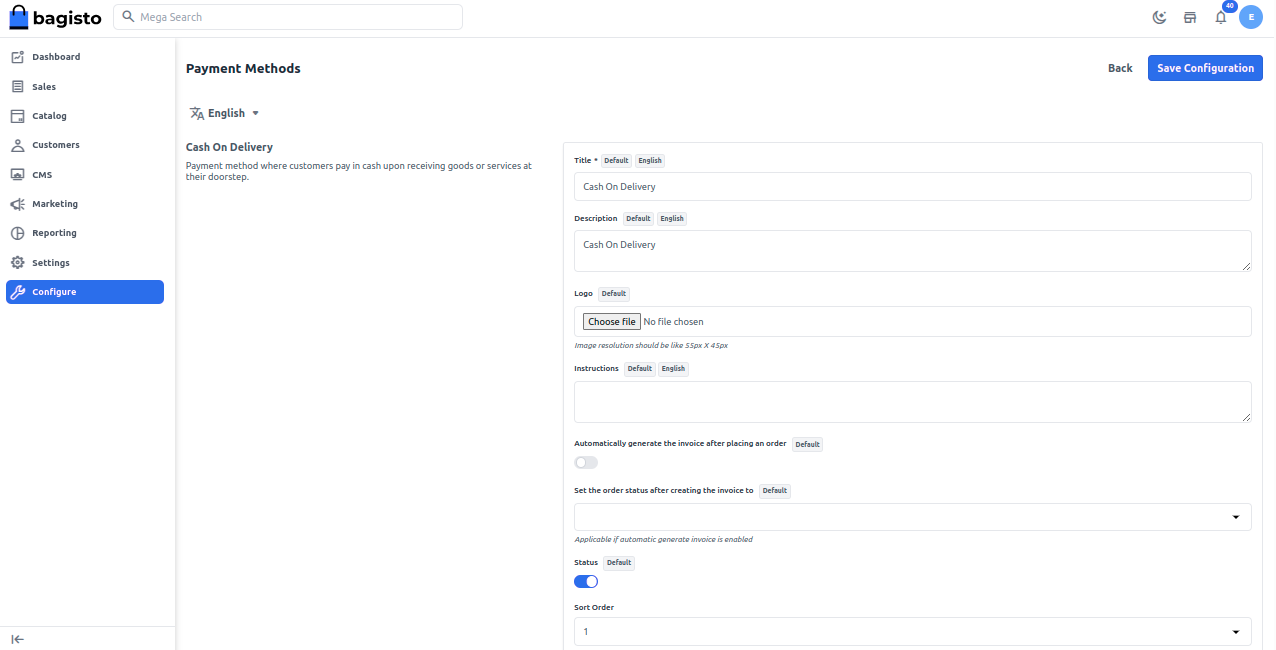Go to Dashboard in sidebar

point(56,57)
